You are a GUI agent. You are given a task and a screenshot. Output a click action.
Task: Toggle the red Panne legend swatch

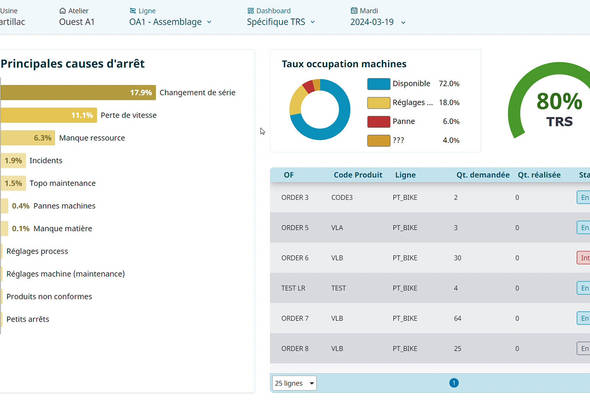(x=379, y=122)
